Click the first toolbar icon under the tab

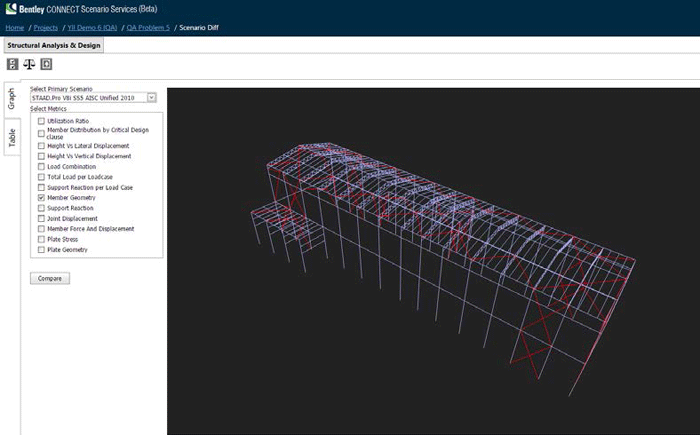click(x=13, y=64)
